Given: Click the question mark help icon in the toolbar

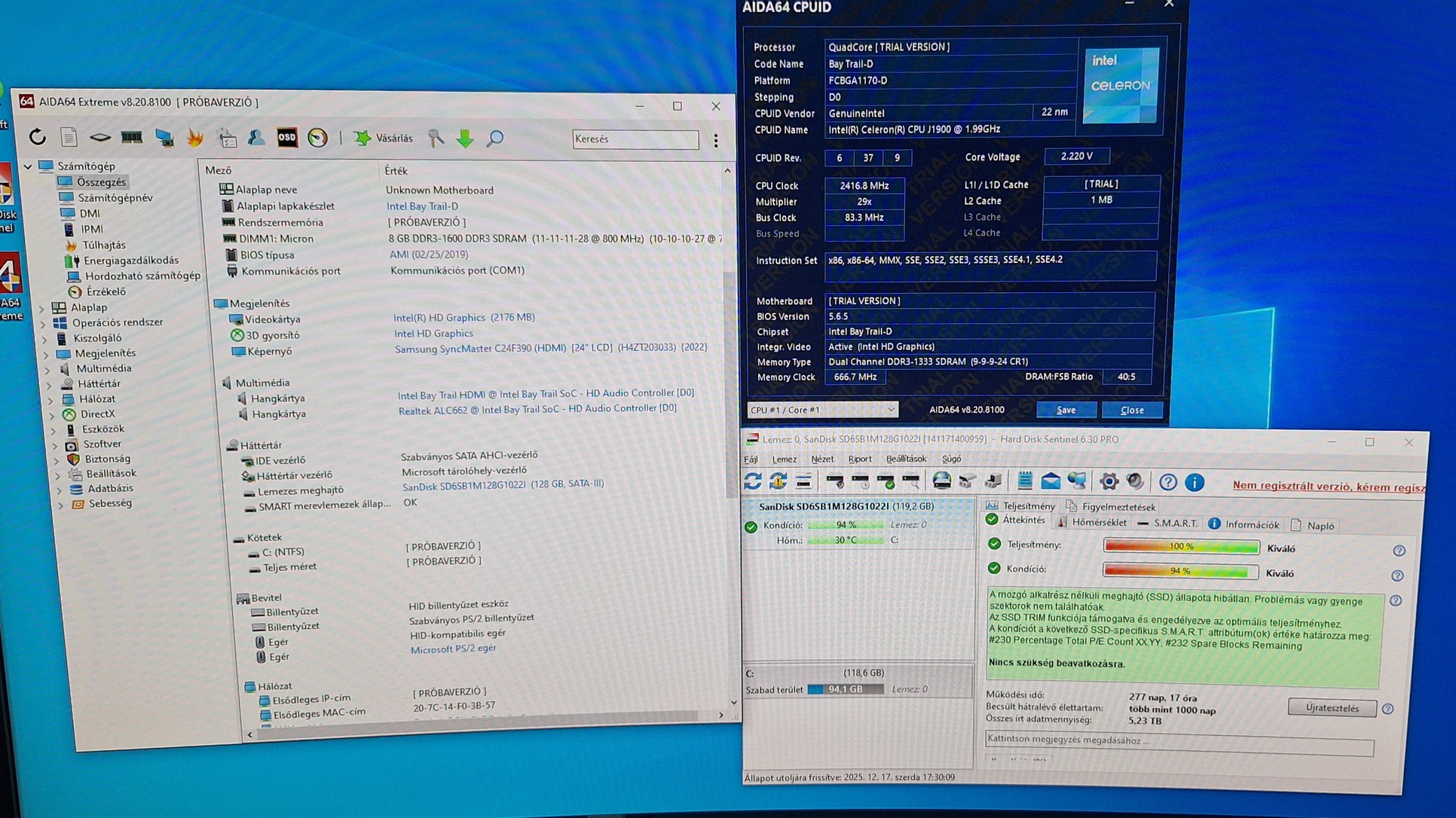Looking at the screenshot, I should tap(1167, 482).
